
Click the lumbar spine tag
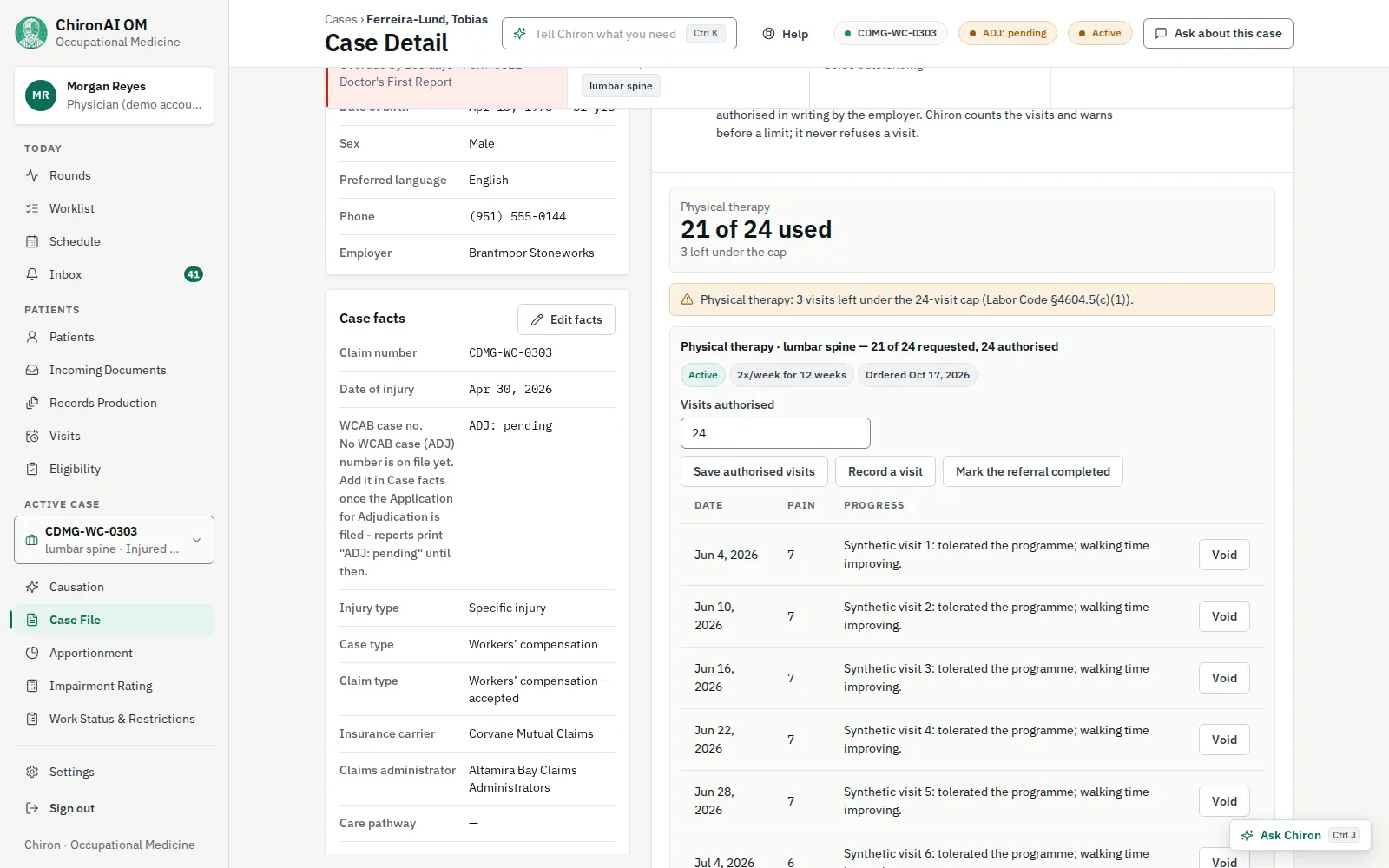click(621, 86)
